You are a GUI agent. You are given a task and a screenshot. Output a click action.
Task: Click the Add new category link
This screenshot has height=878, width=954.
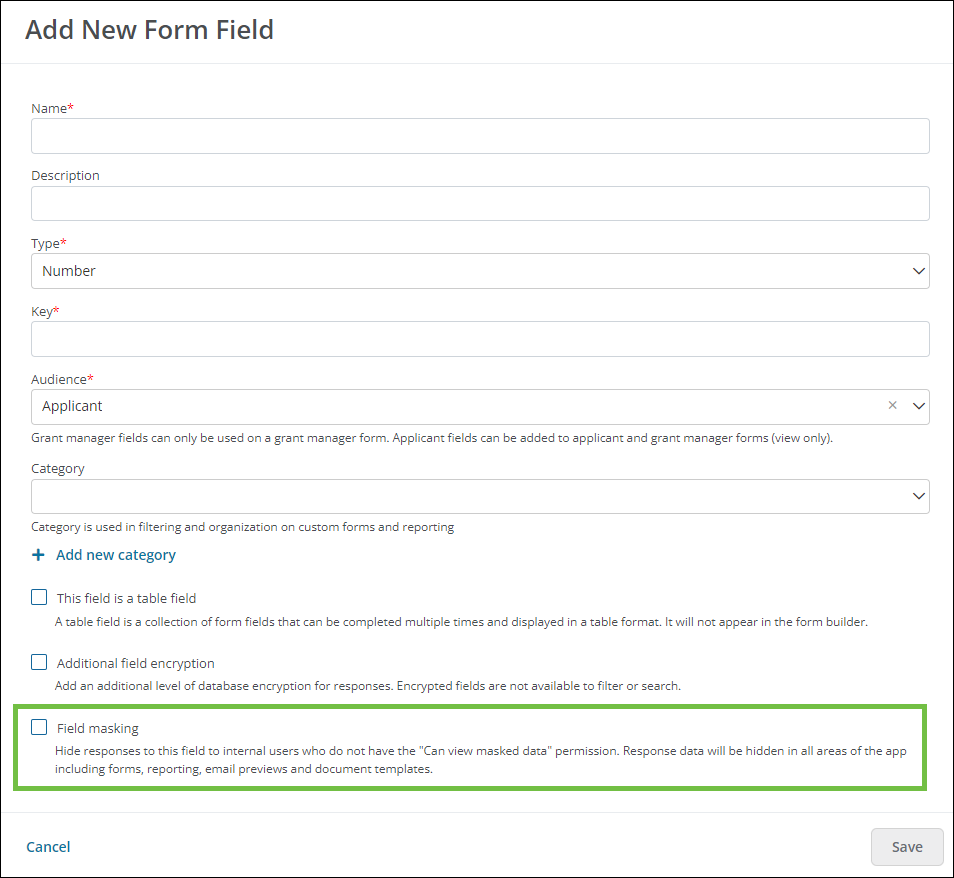pyautogui.click(x=116, y=555)
